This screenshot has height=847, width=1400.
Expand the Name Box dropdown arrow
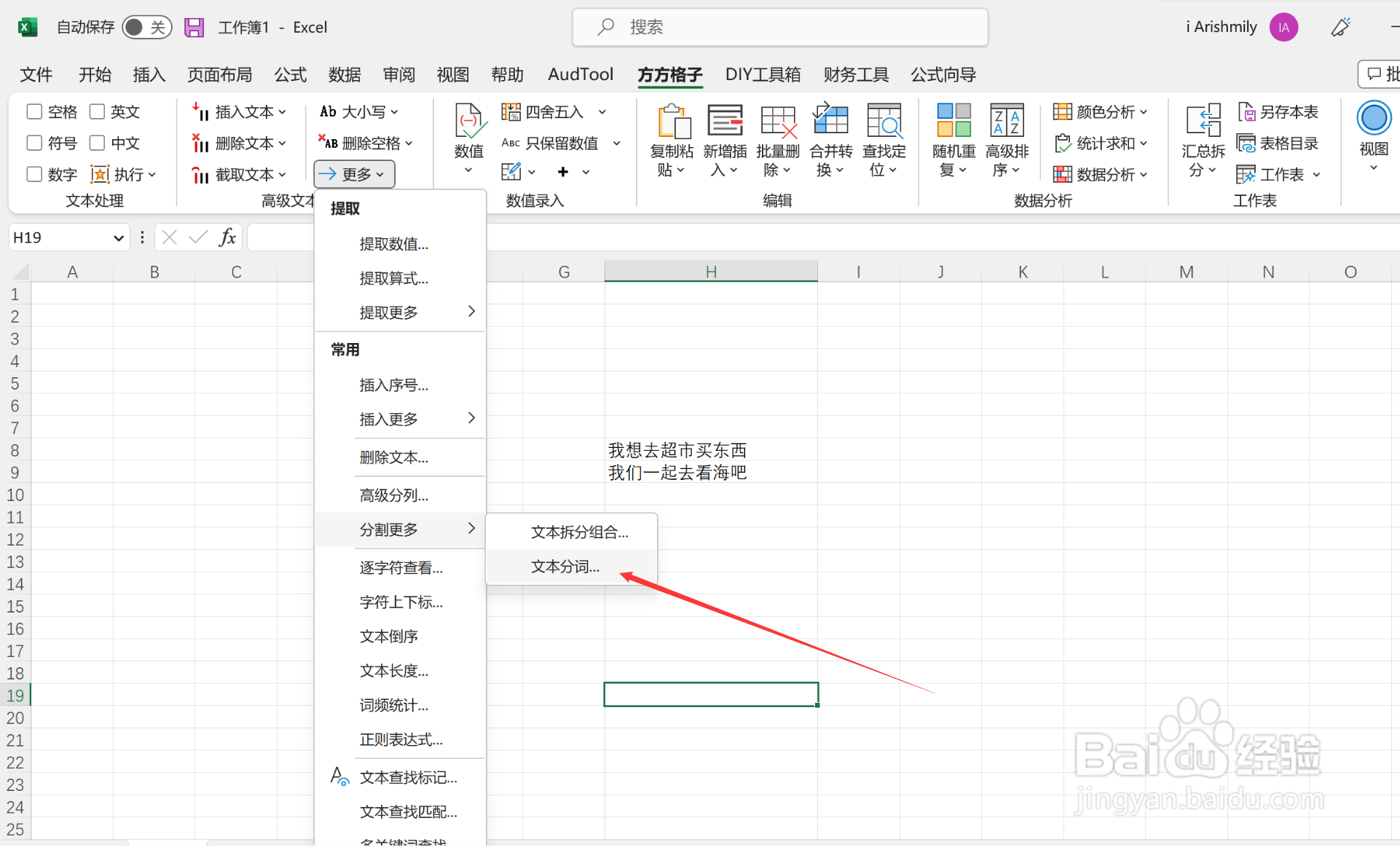pos(118,238)
